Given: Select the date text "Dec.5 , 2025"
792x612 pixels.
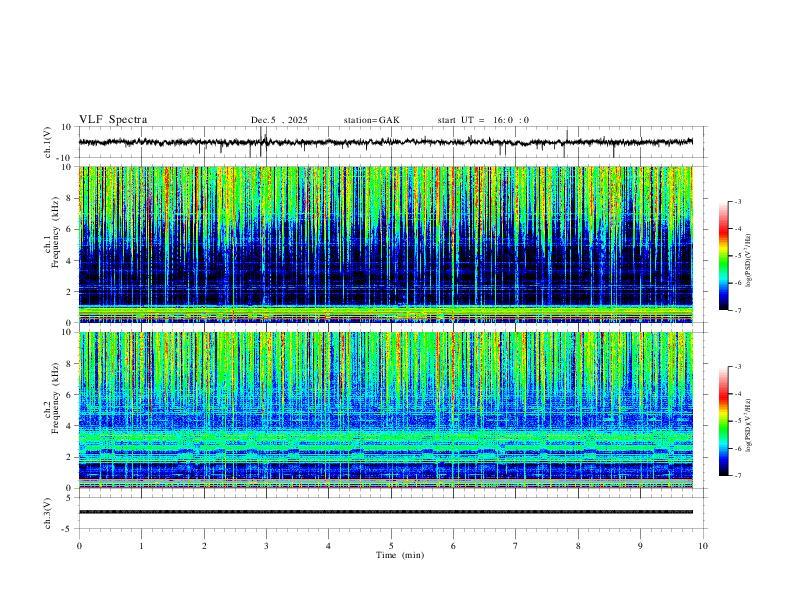Looking at the screenshot, I should tap(279, 120).
